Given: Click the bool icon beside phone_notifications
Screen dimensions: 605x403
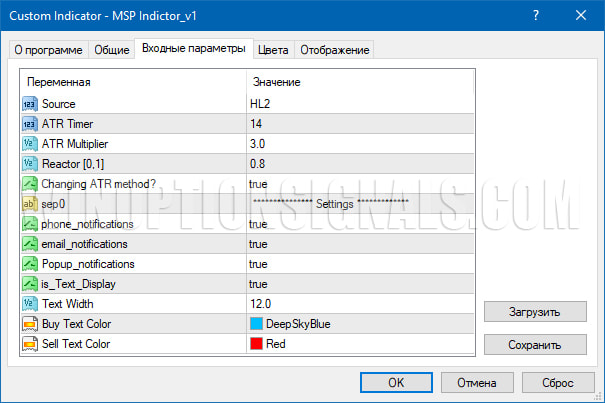Looking at the screenshot, I should 30,224.
